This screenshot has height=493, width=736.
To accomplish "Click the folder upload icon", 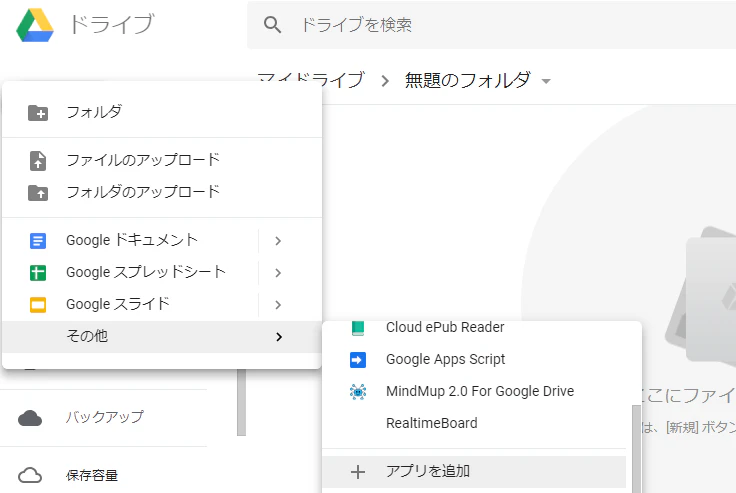I will pos(38,193).
